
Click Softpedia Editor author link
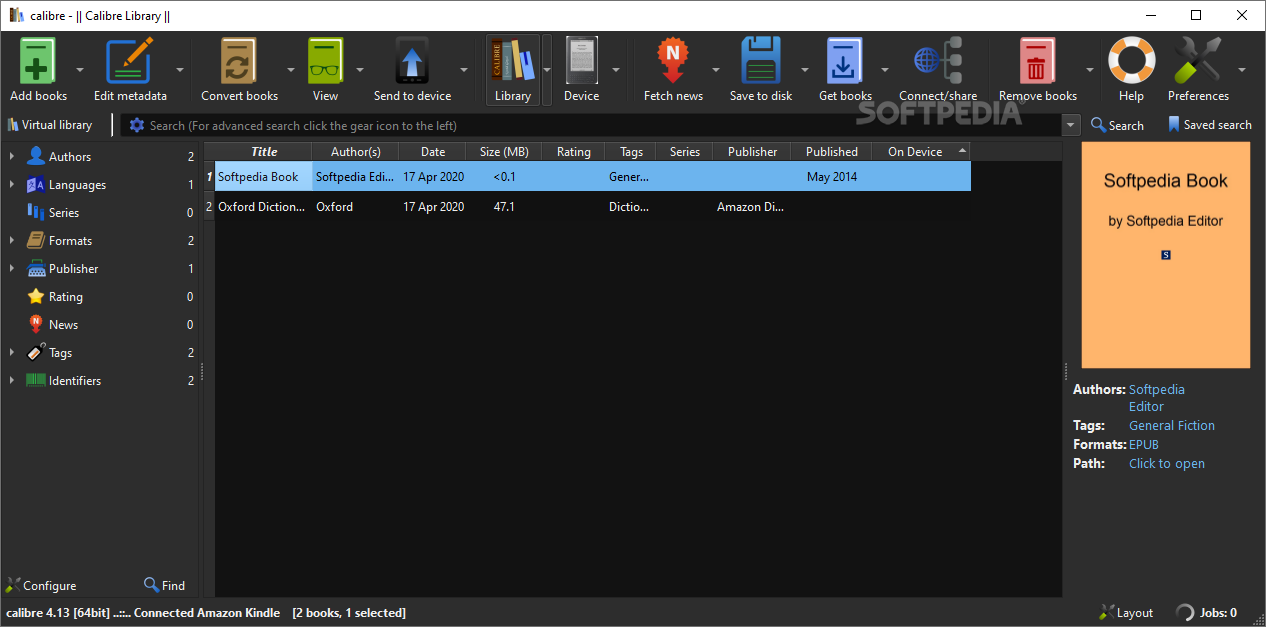(1157, 398)
